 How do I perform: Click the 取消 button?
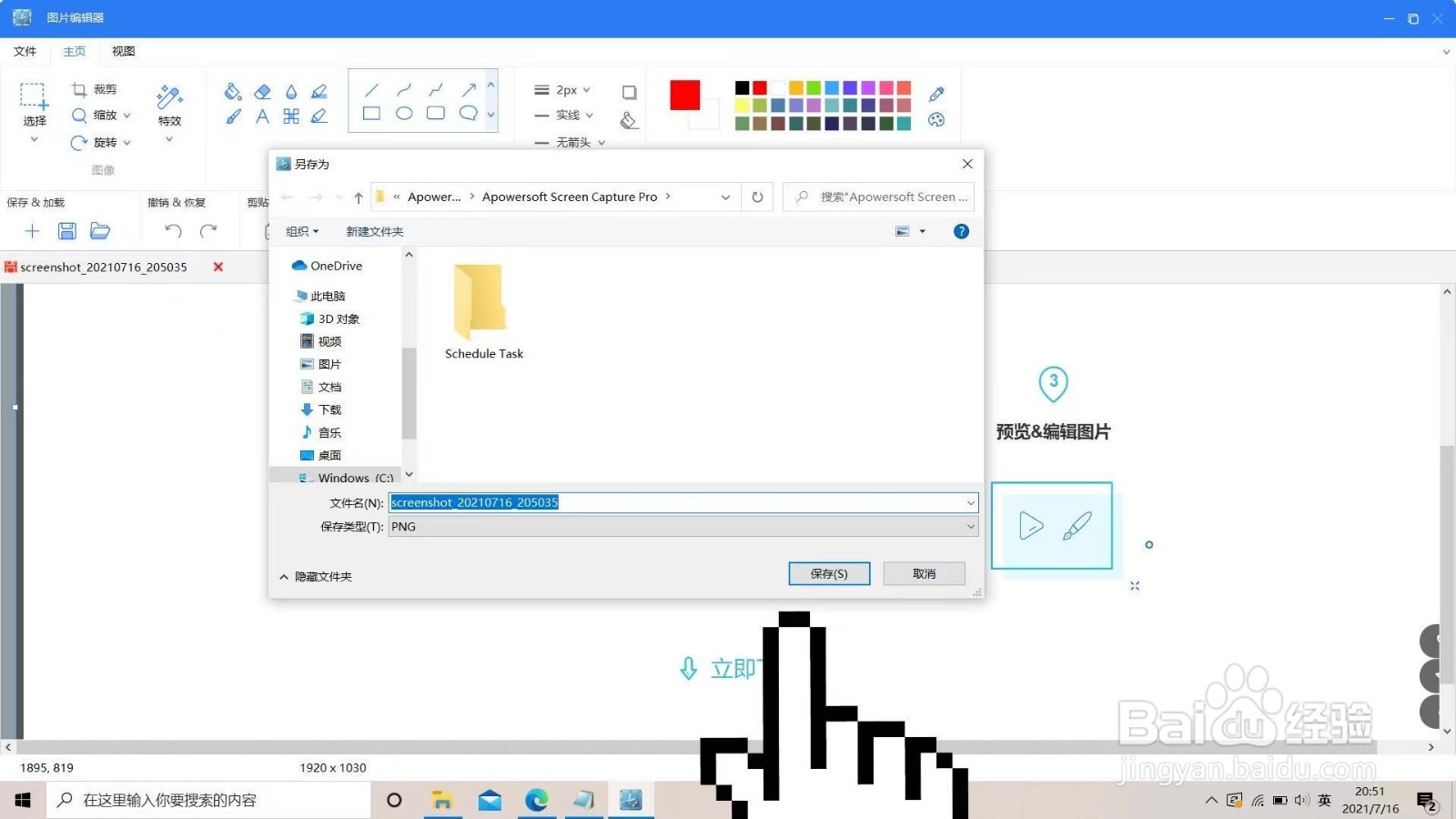925,574
